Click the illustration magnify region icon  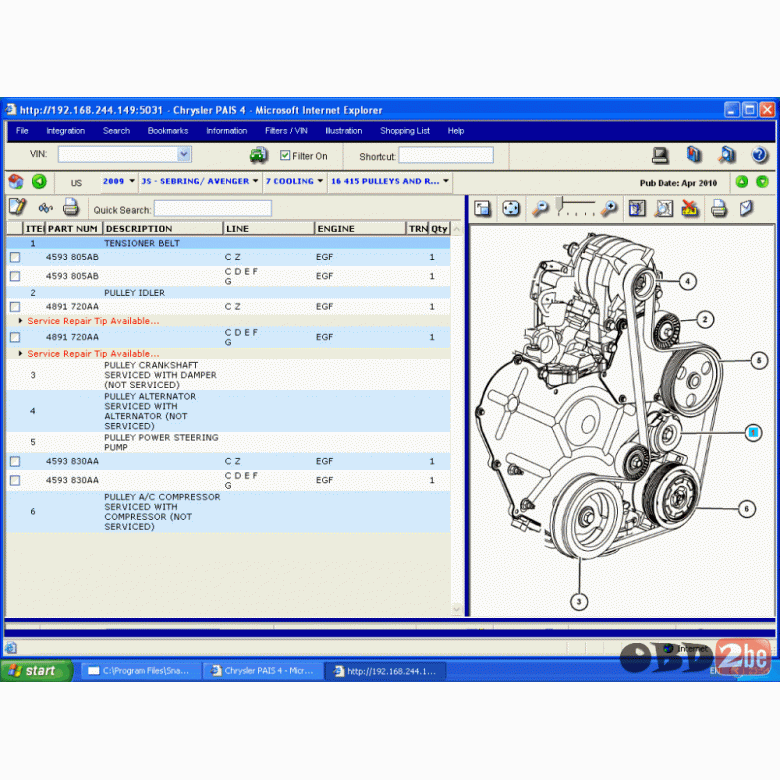click(x=664, y=208)
